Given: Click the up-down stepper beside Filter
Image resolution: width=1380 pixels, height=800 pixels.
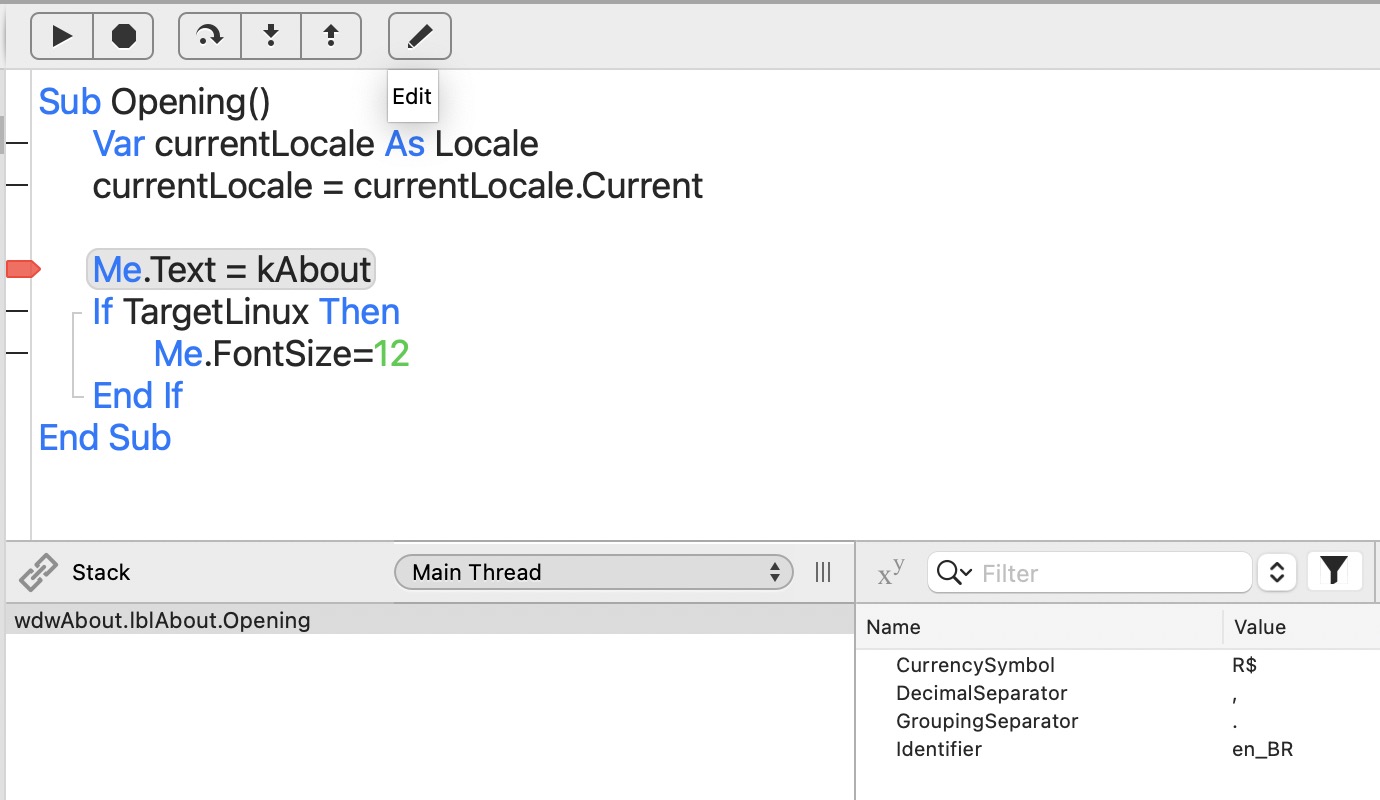Looking at the screenshot, I should pyautogui.click(x=1276, y=572).
